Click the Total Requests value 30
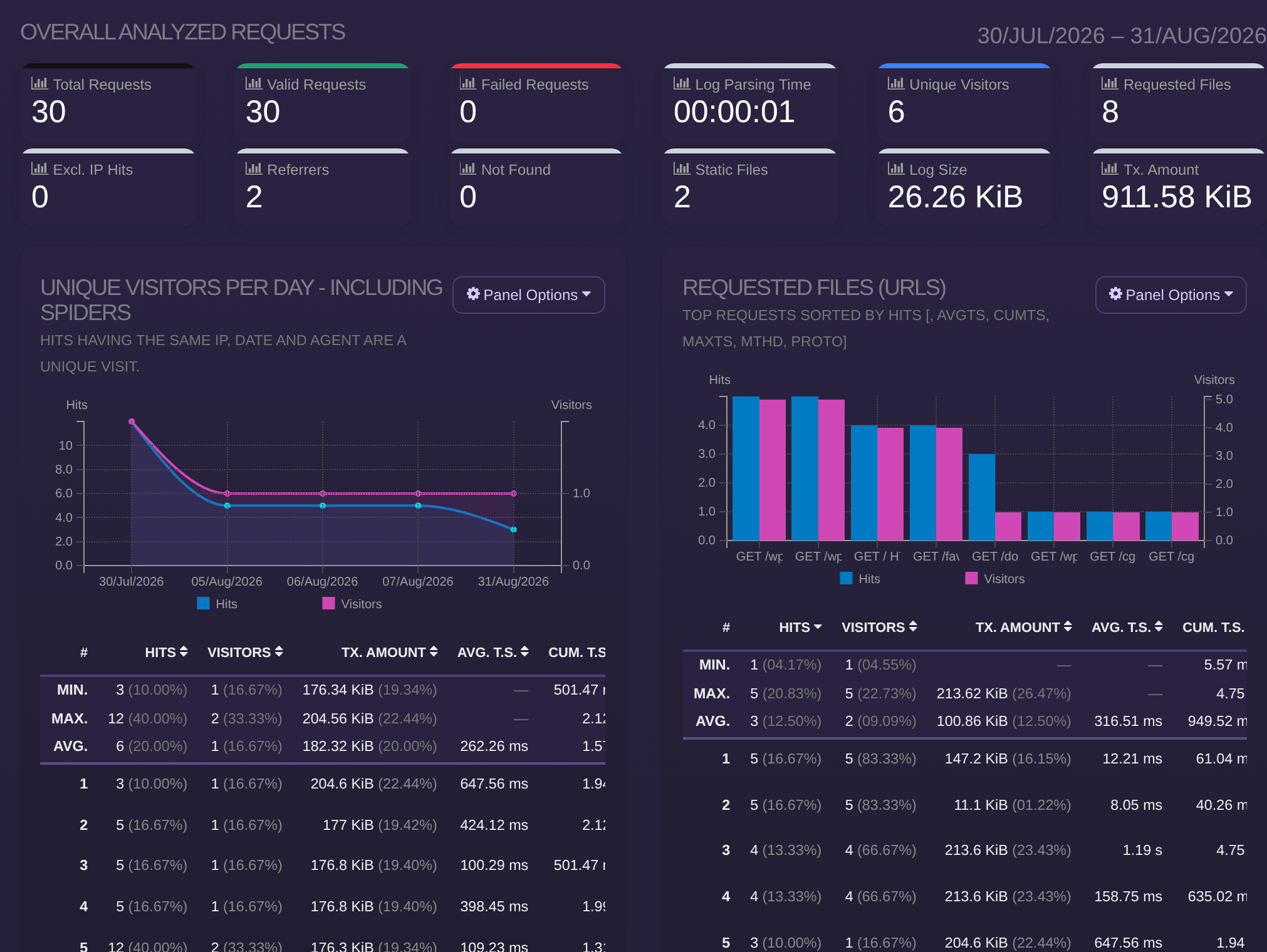 pos(49,113)
